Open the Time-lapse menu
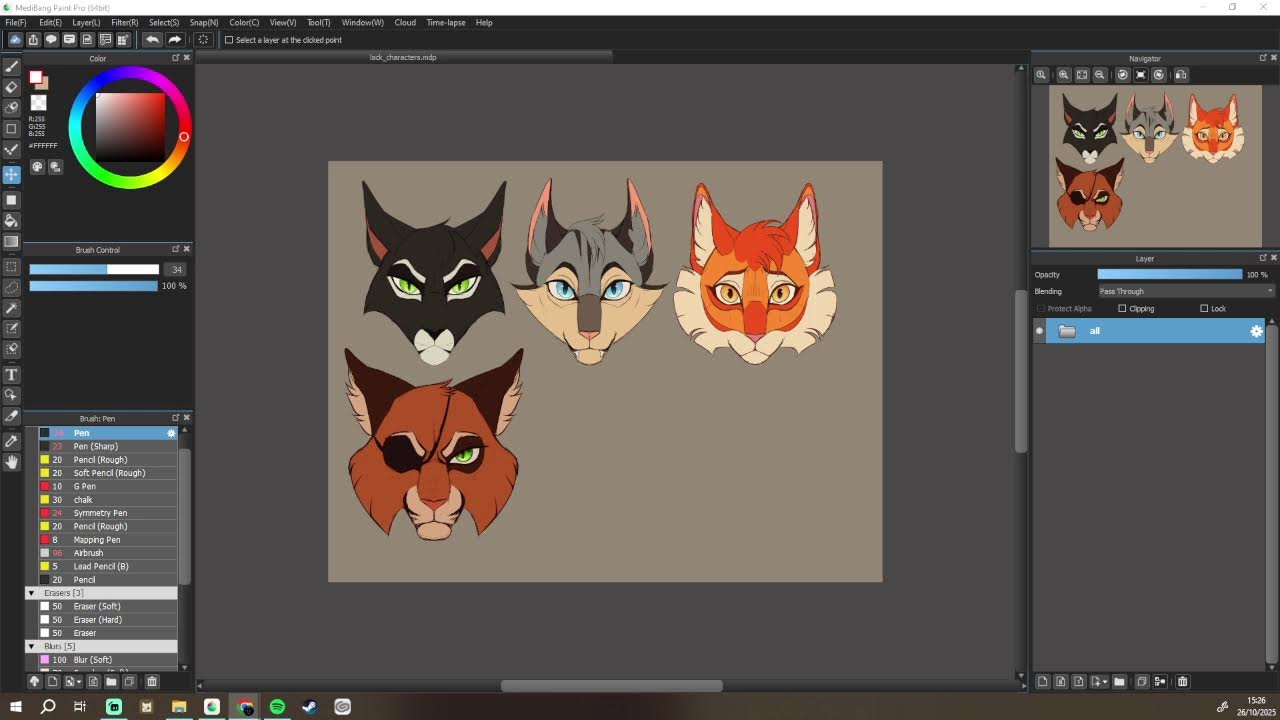The width and height of the screenshot is (1280, 720). (445, 22)
